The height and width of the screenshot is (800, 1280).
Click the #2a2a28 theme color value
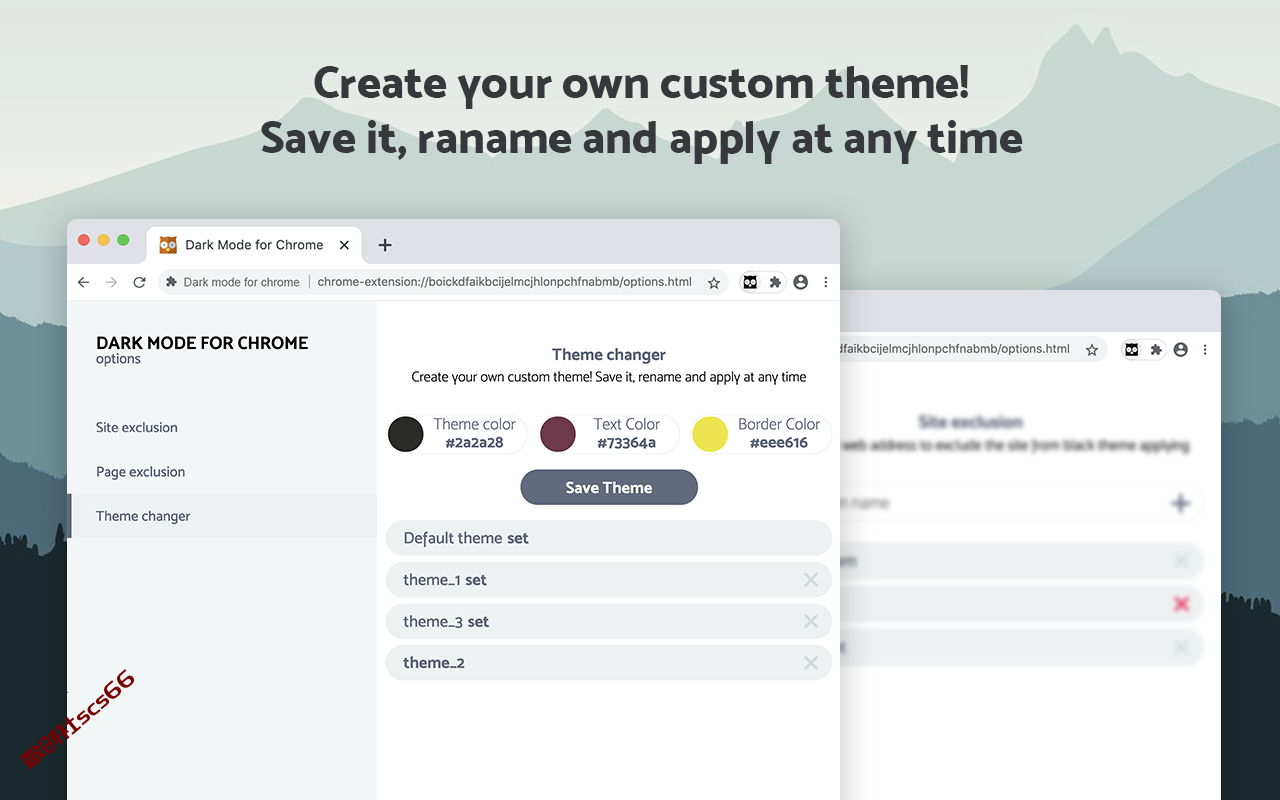point(475,443)
